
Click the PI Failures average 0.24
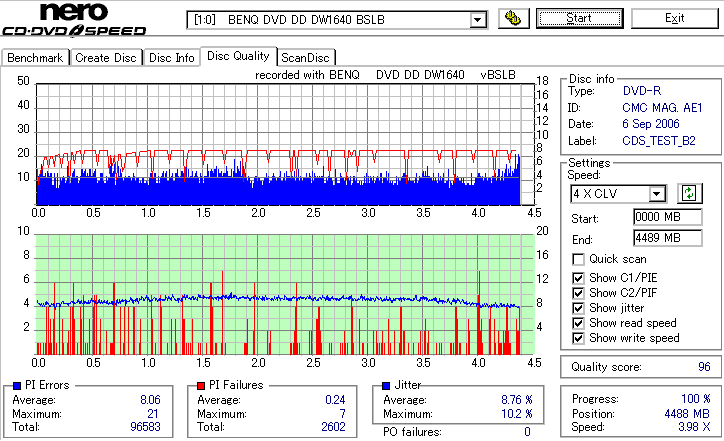(x=335, y=399)
